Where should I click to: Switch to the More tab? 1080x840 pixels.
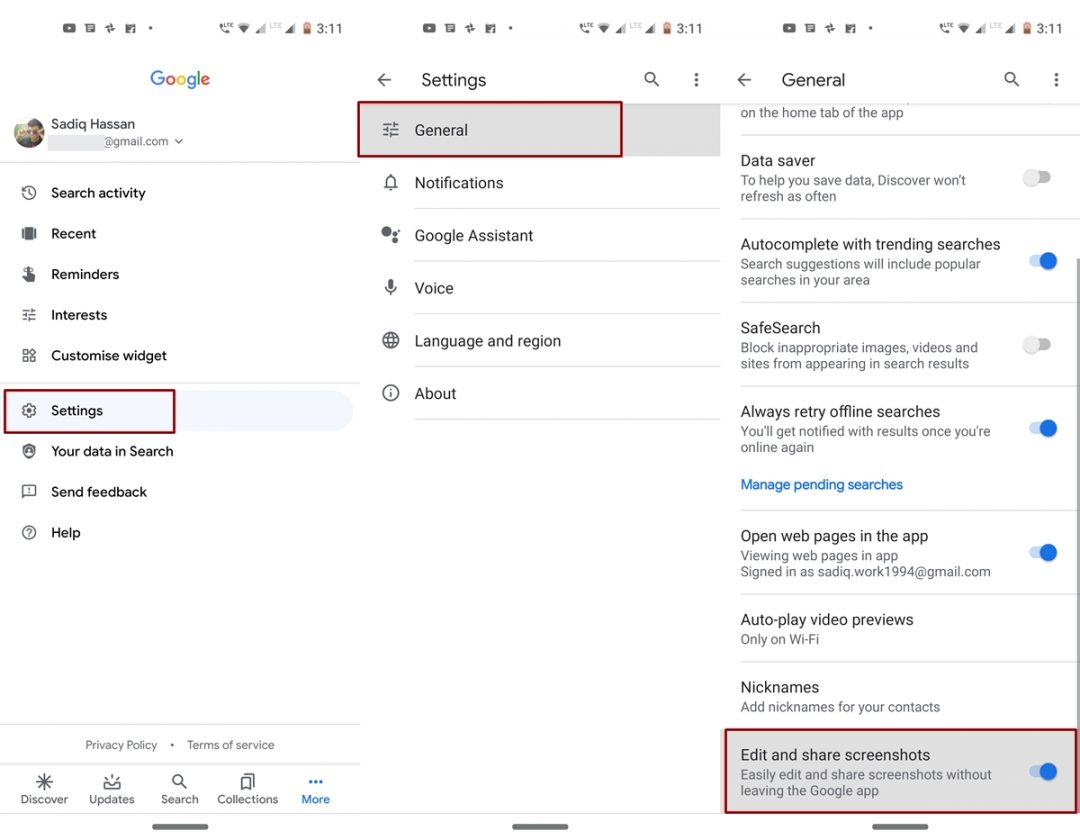click(x=315, y=789)
